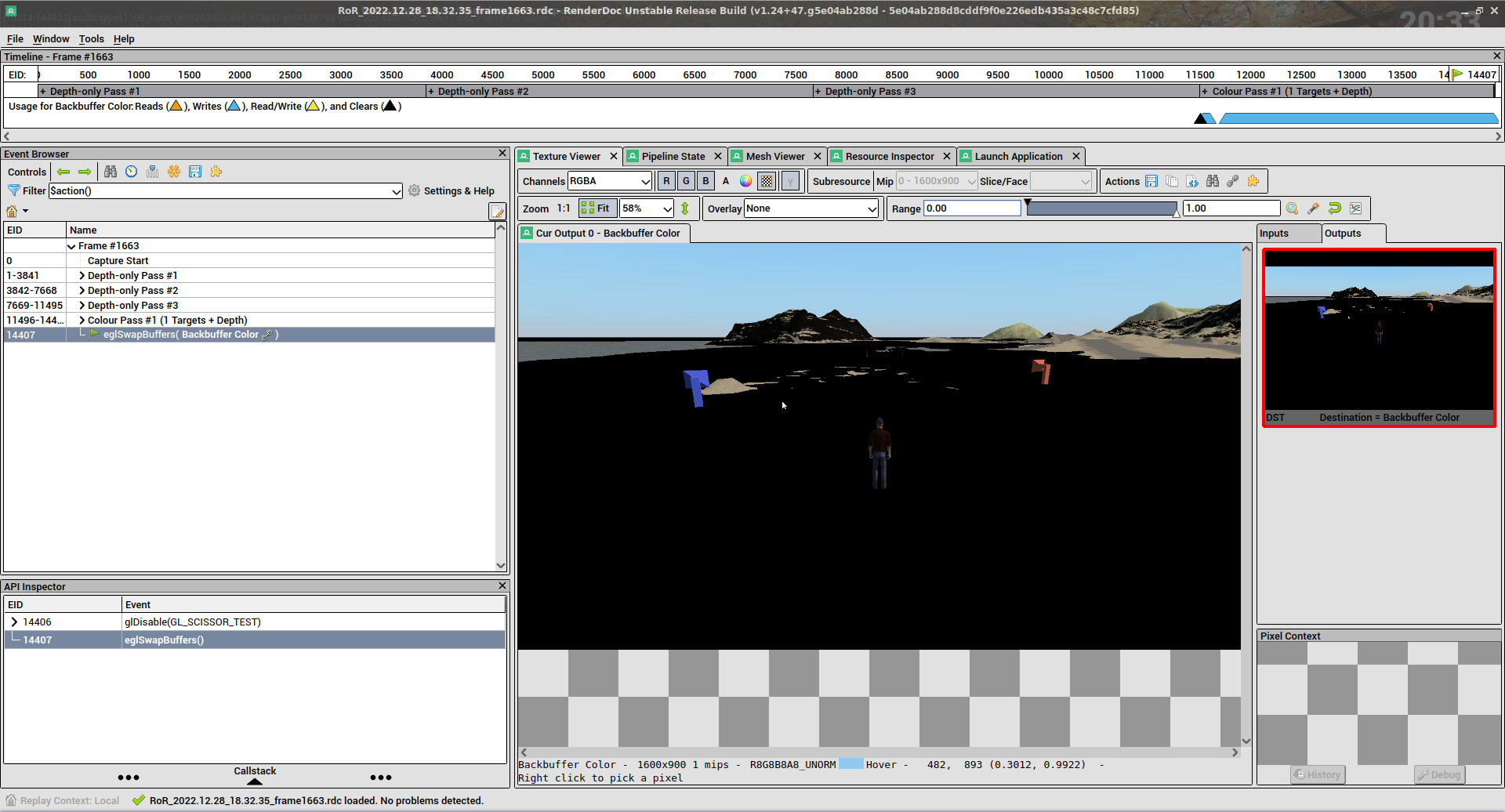The height and width of the screenshot is (812, 1505).
Task: Select the R channel toggle in Texture Viewer
Action: pyautogui.click(x=666, y=180)
